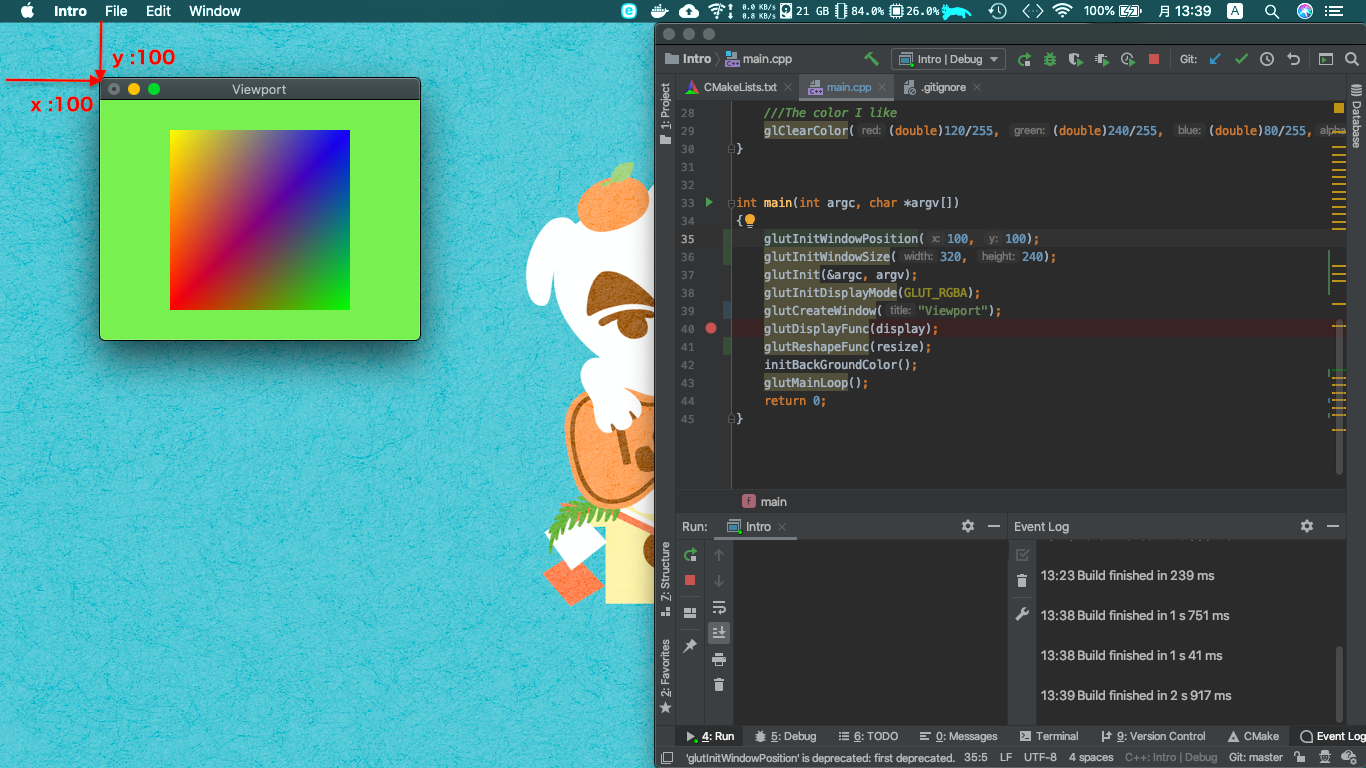Start debugging using the bug icon
The height and width of the screenshot is (768, 1366).
[x=1049, y=59]
